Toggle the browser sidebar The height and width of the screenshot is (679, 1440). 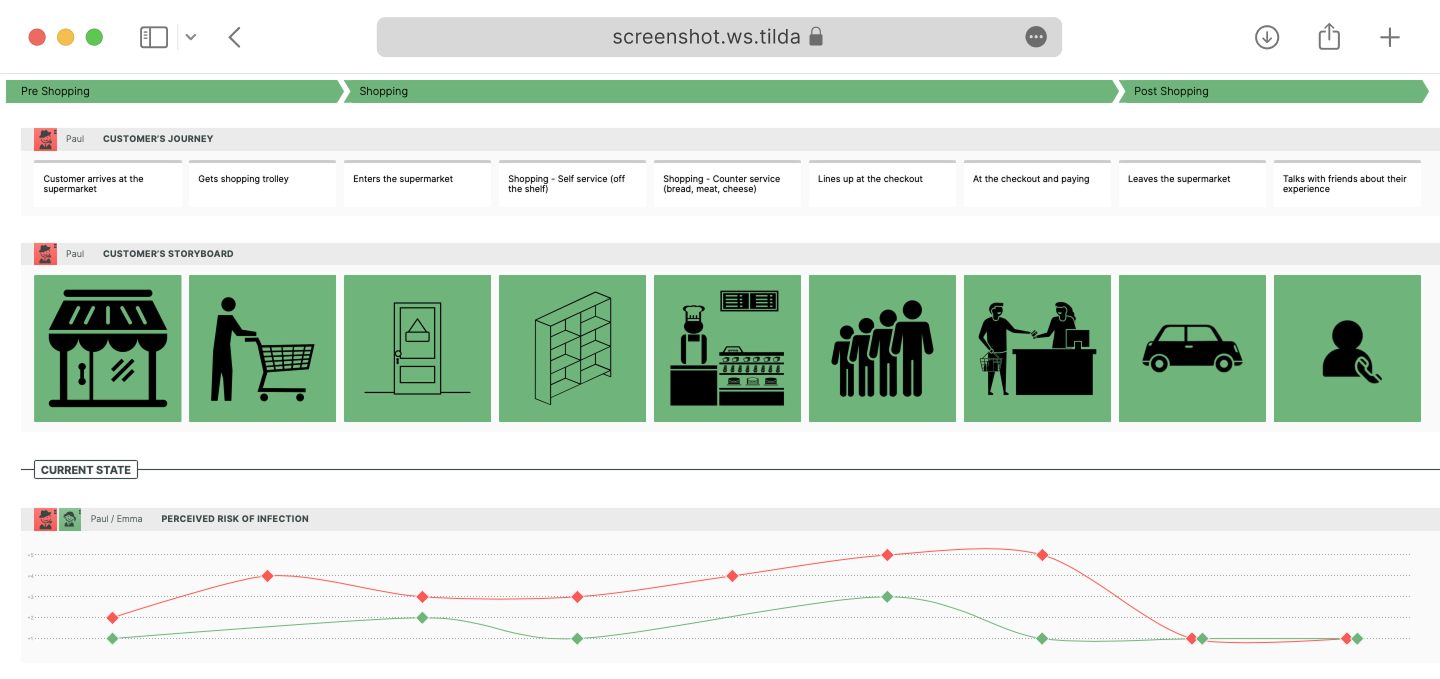coord(153,37)
